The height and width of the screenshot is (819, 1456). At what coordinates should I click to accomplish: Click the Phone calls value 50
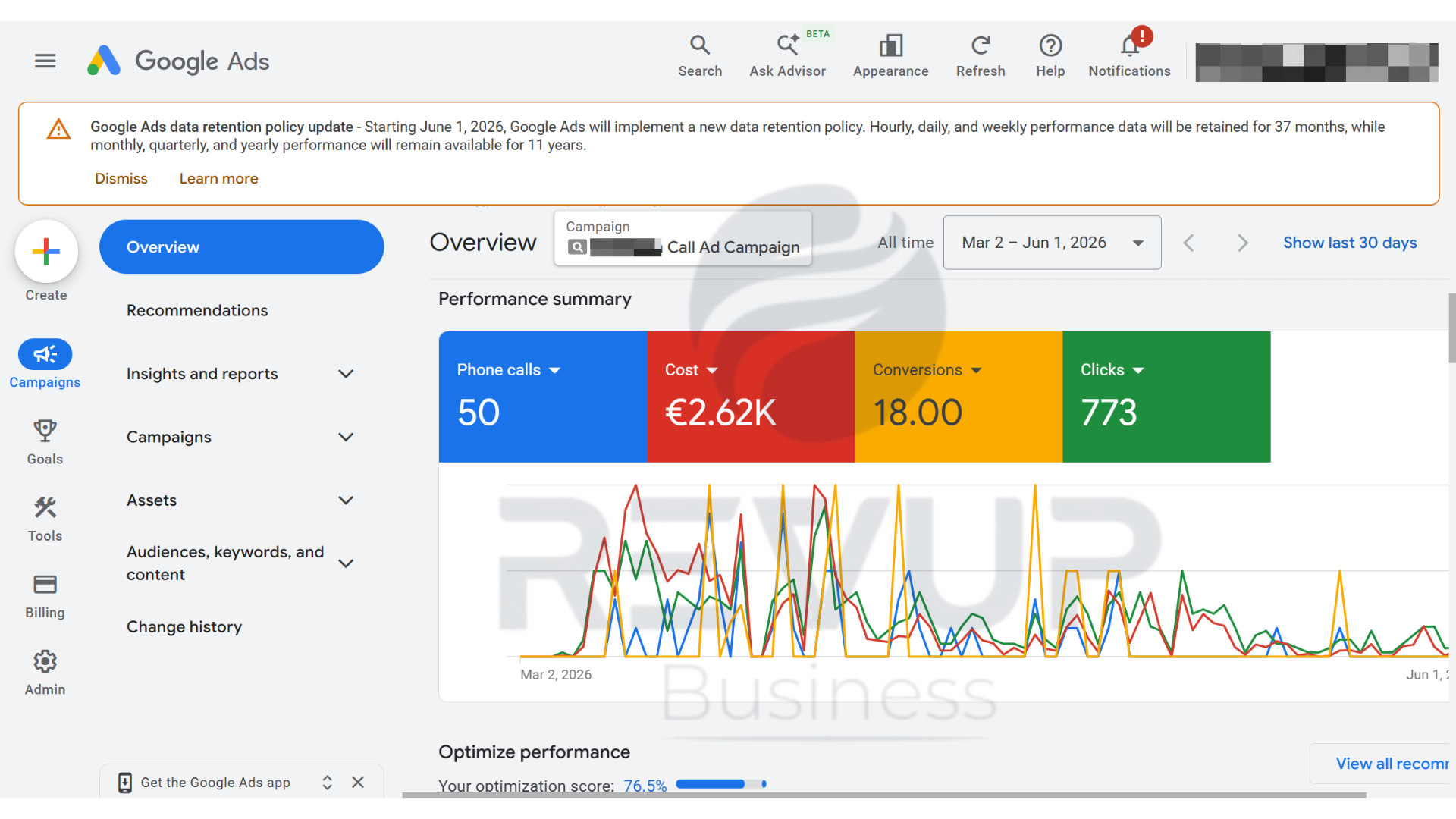479,413
